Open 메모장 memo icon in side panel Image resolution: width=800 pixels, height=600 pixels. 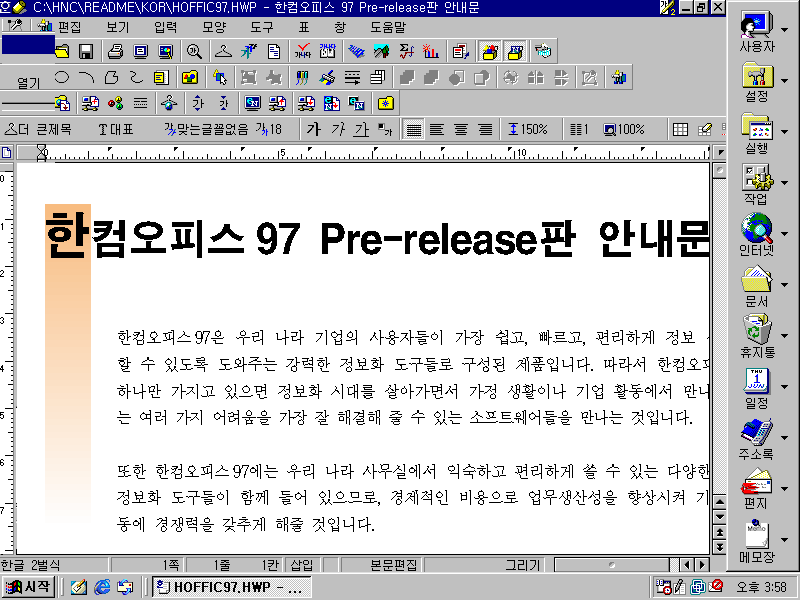[x=757, y=541]
